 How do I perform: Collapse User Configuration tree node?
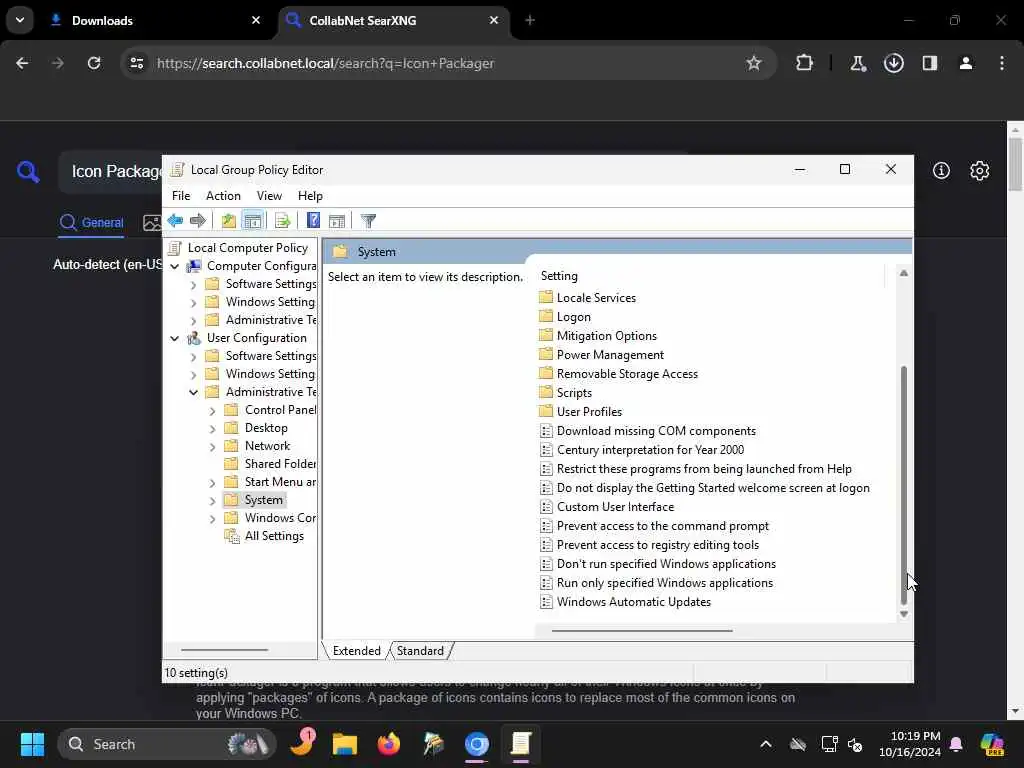pos(174,338)
